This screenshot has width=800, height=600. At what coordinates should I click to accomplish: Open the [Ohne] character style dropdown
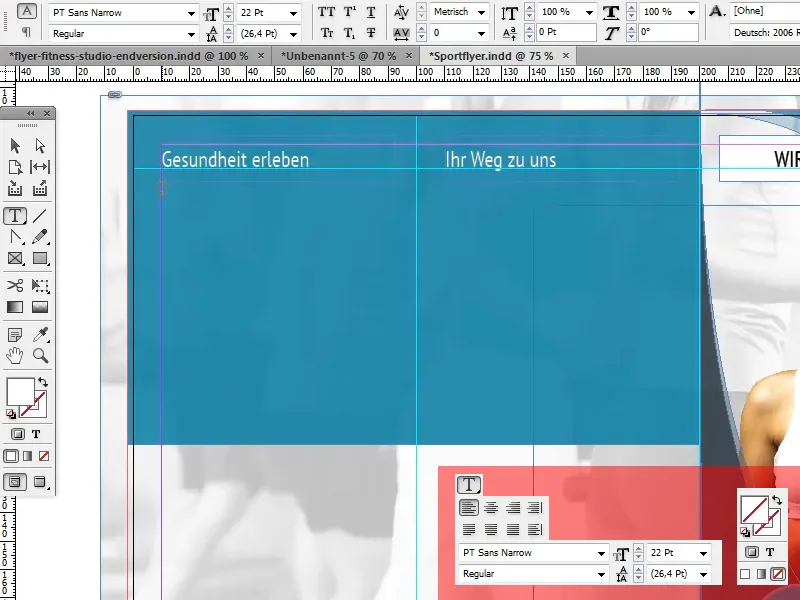(765, 11)
